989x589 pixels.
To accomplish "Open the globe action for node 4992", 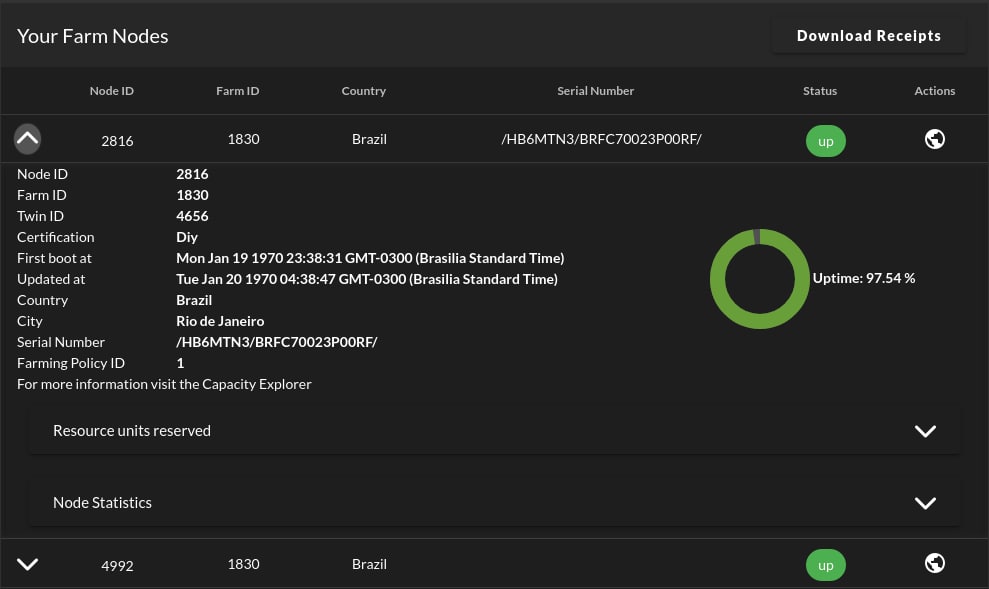I will pos(934,563).
